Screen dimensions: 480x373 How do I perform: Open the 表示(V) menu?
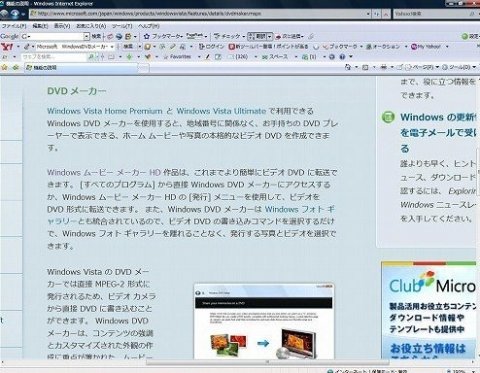[62, 26]
